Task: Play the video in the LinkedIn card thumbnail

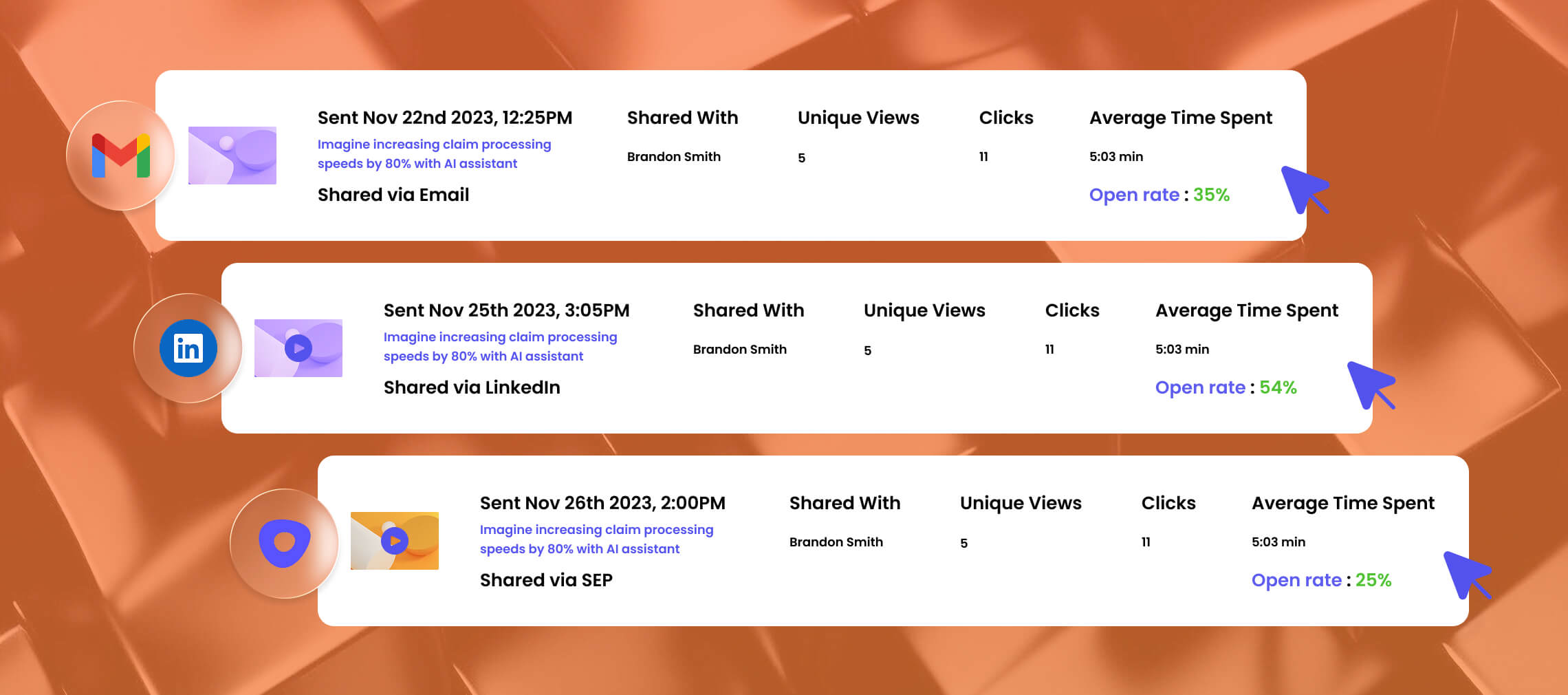Action: [x=298, y=348]
